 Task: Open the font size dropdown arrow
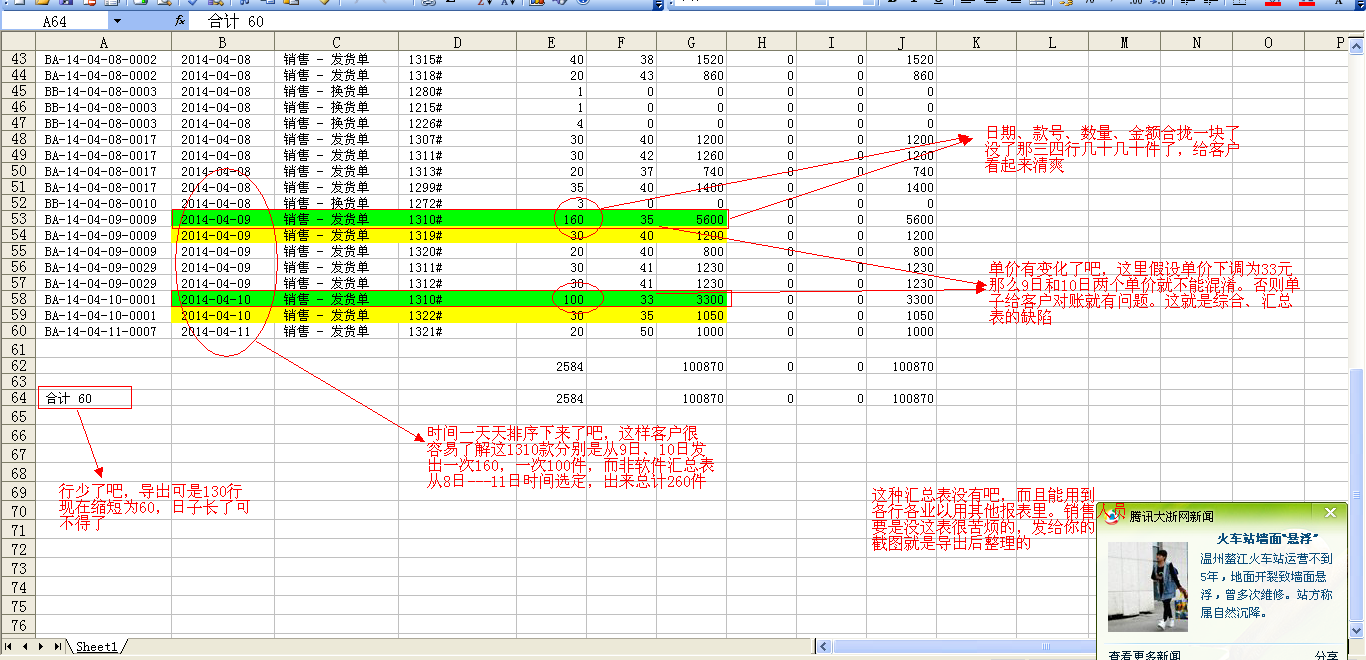coord(870,2)
